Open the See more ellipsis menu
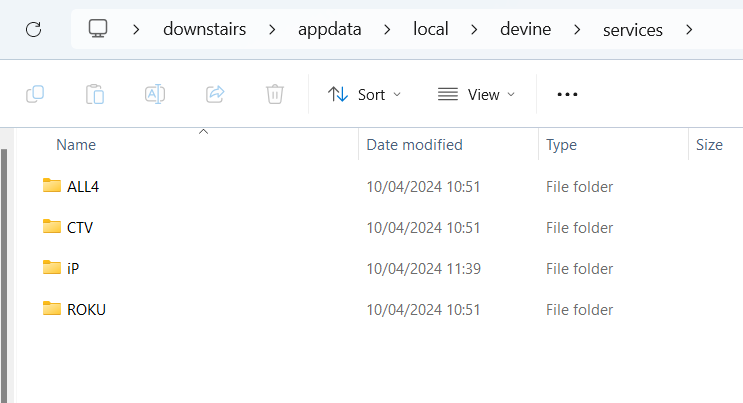 [567, 94]
